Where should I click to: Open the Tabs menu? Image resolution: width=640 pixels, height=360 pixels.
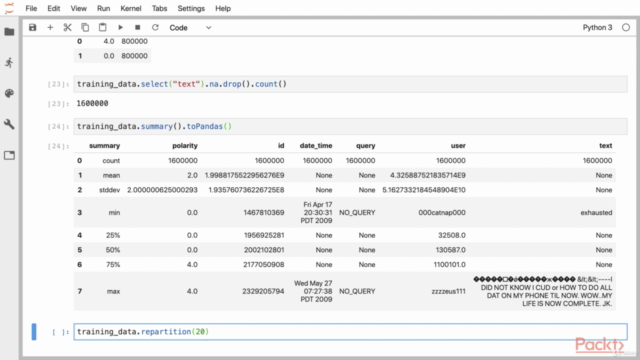[x=159, y=9]
